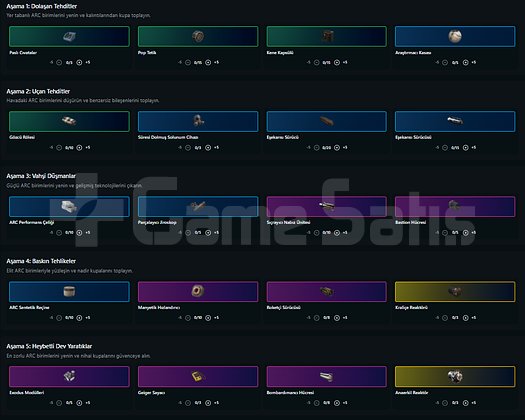Click the Bastion Hücresi item image
Screen dimensions: 525x420
[455, 205]
